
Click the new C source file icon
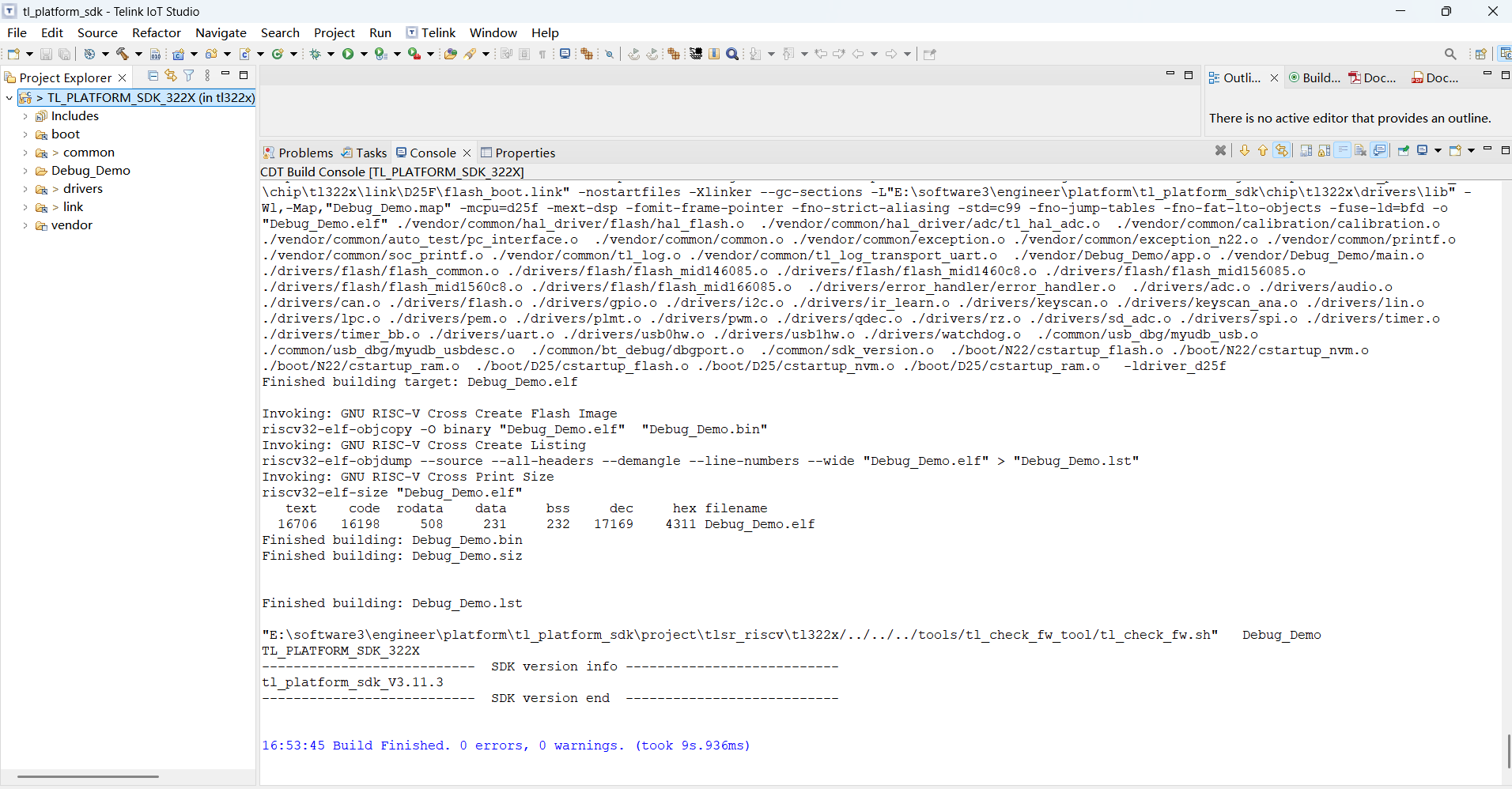tap(245, 54)
